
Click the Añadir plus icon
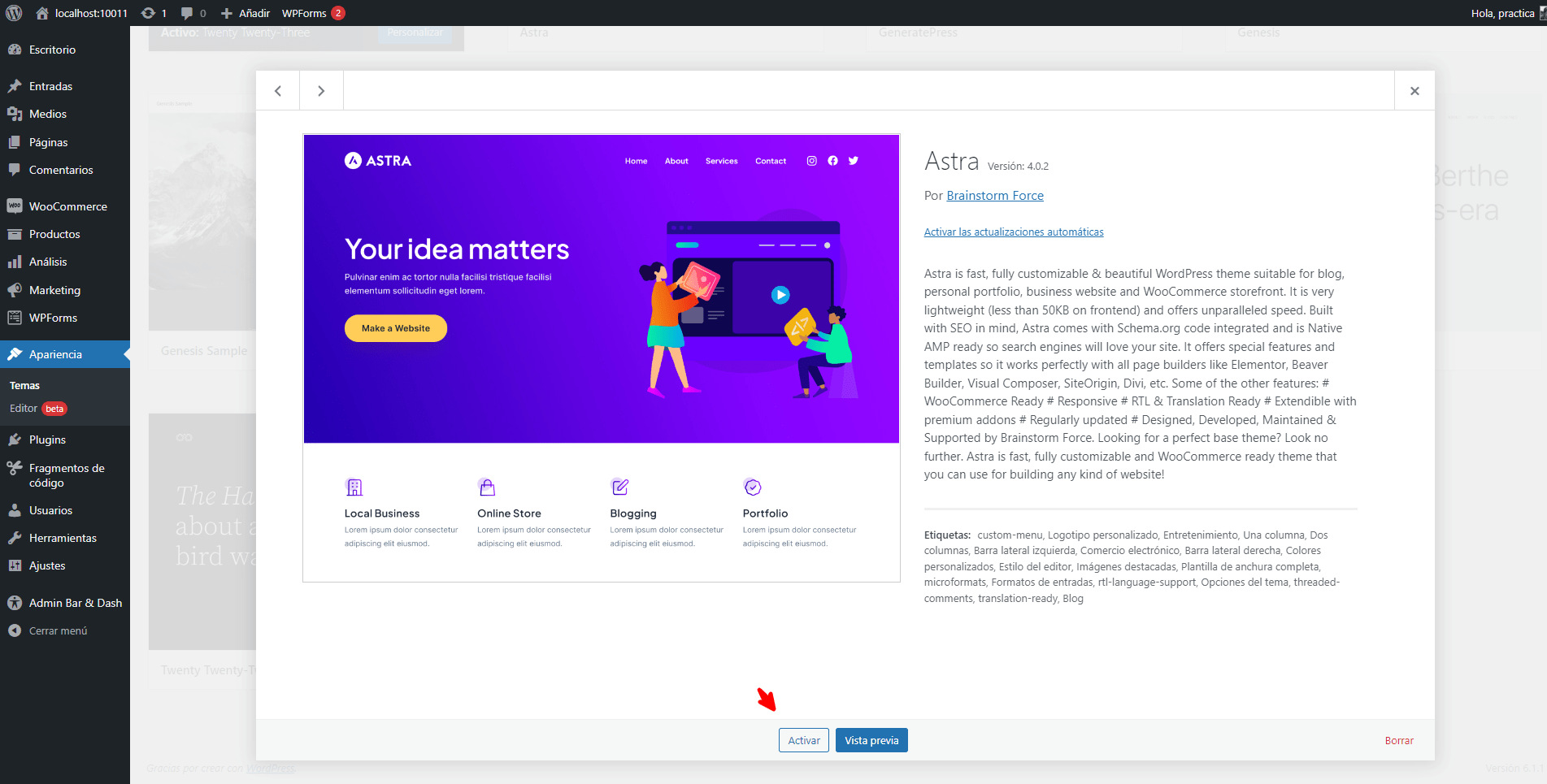(227, 13)
